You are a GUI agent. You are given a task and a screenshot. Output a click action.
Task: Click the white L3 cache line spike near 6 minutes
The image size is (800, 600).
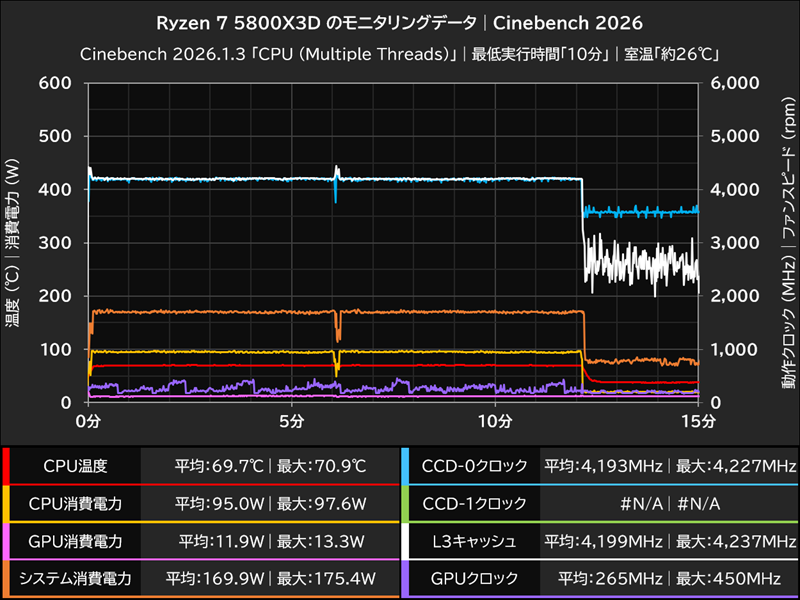[x=336, y=170]
